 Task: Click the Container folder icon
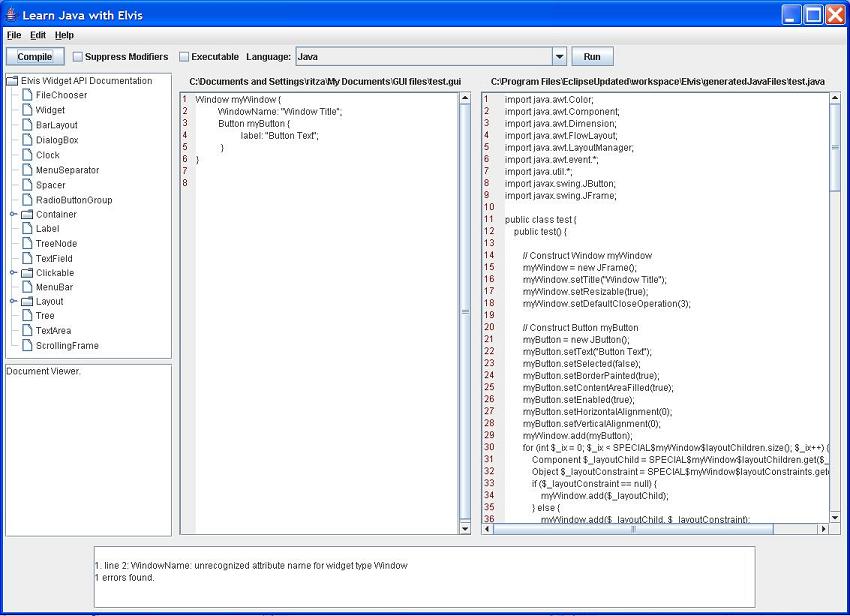(28, 214)
